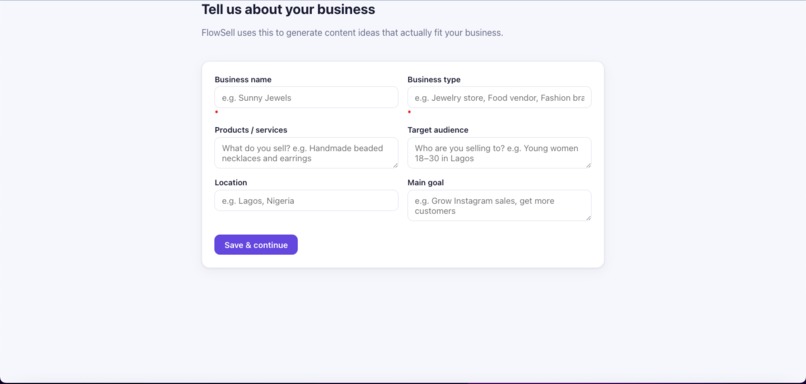The image size is (806, 384).
Task: Click the 'Tell us about your business' heading
Action: click(288, 9)
